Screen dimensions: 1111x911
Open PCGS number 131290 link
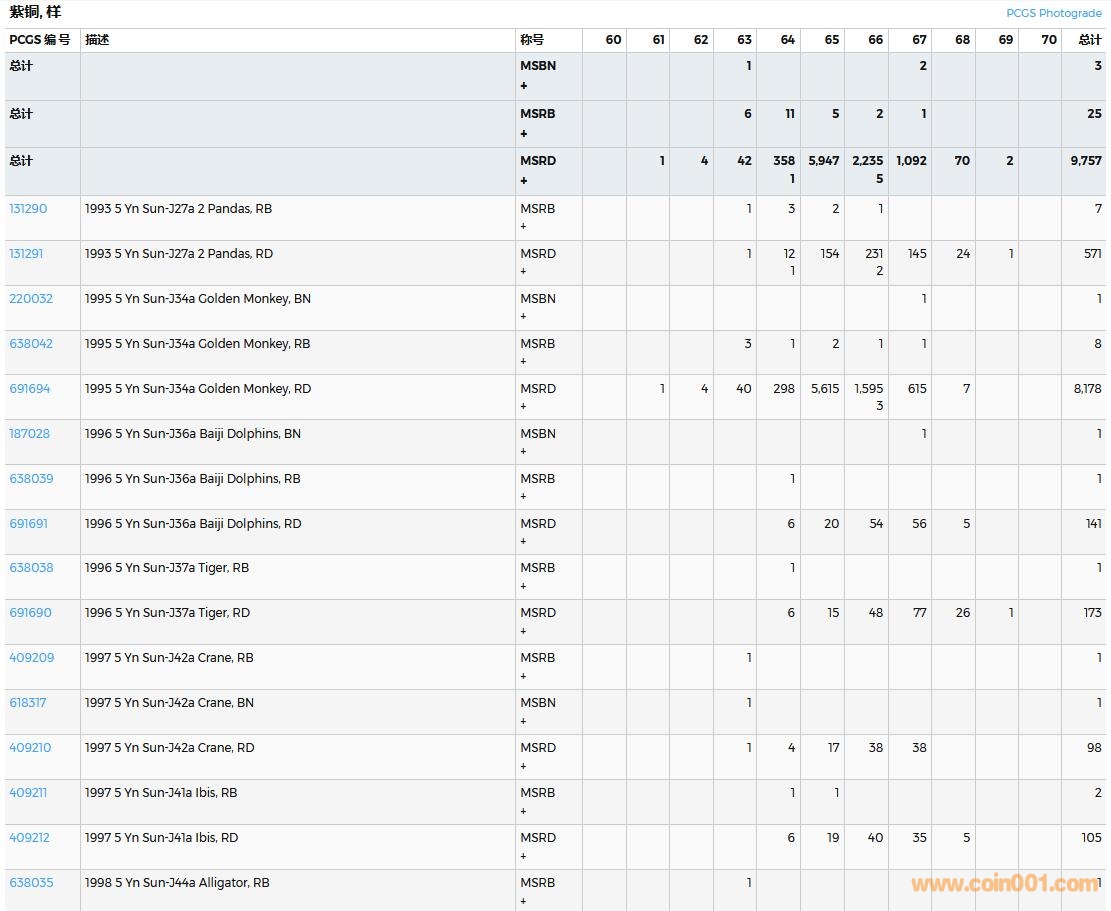point(28,209)
